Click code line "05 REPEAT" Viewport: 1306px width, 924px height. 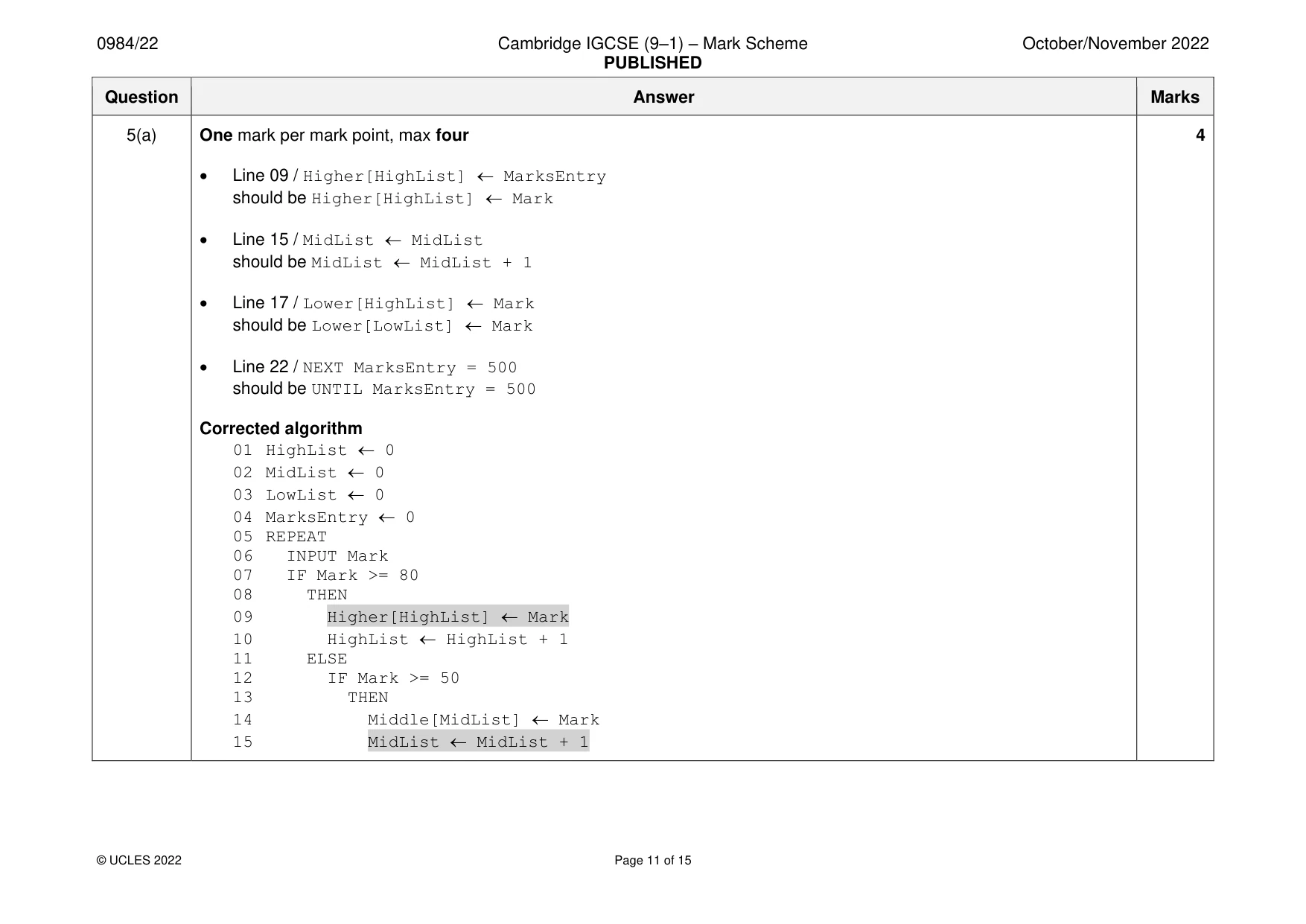pos(280,537)
